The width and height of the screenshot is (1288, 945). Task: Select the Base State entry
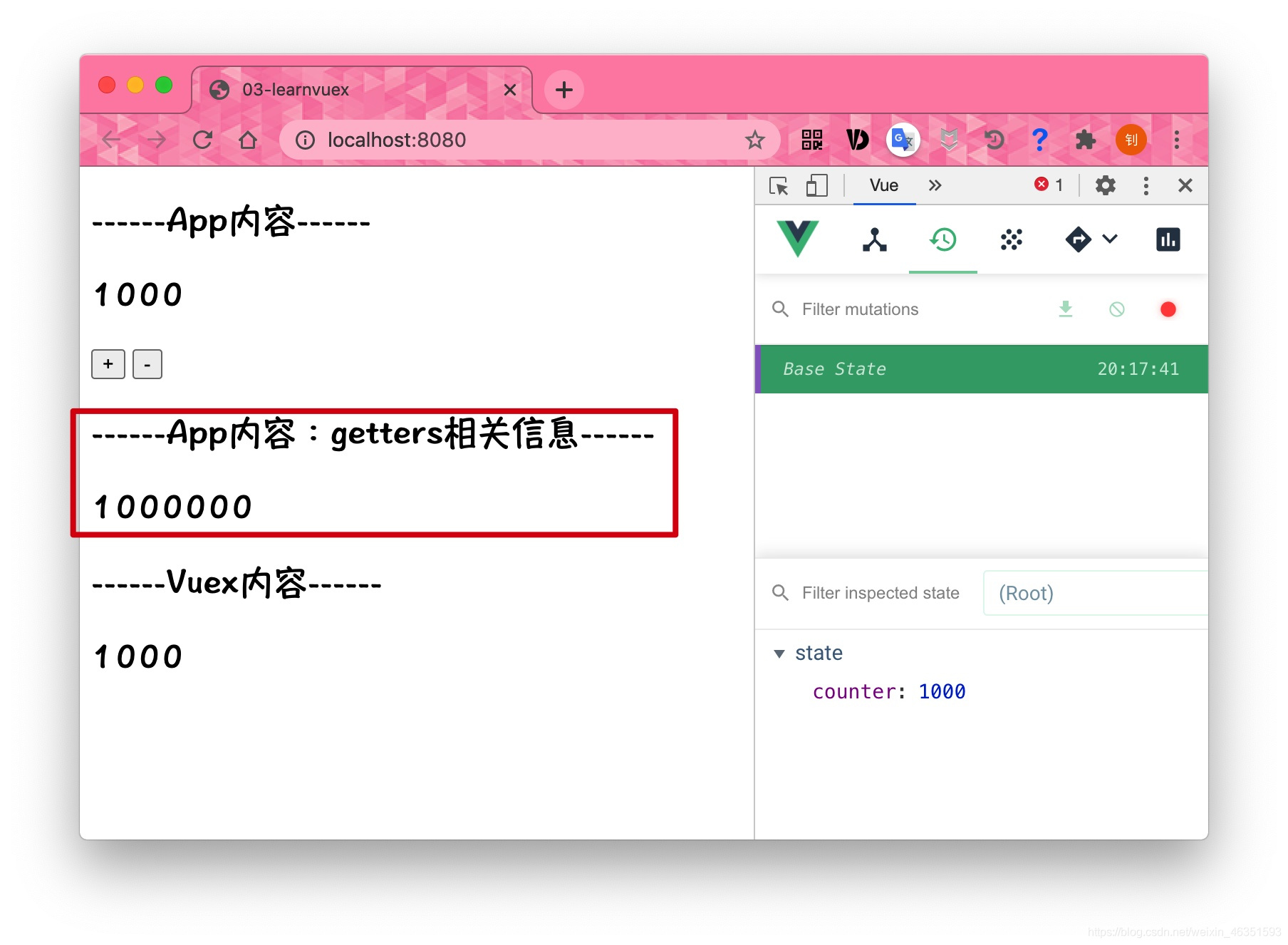pyautogui.click(x=982, y=369)
